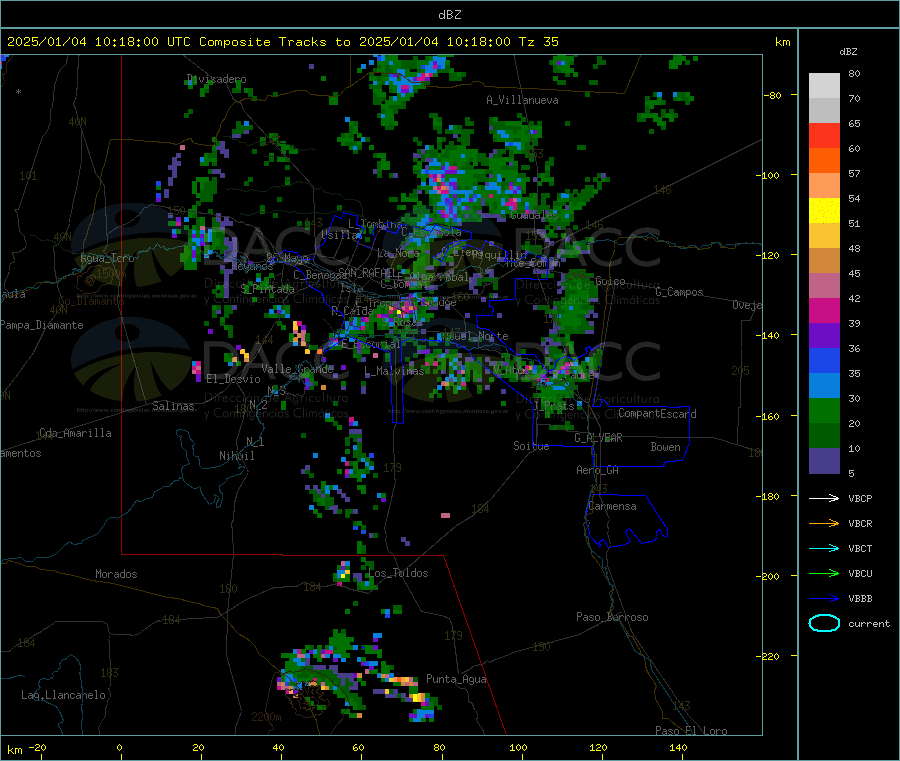Screen dimensions: 900x761
Task: Click the 'L_Malvinas' map label
Action: click(394, 371)
